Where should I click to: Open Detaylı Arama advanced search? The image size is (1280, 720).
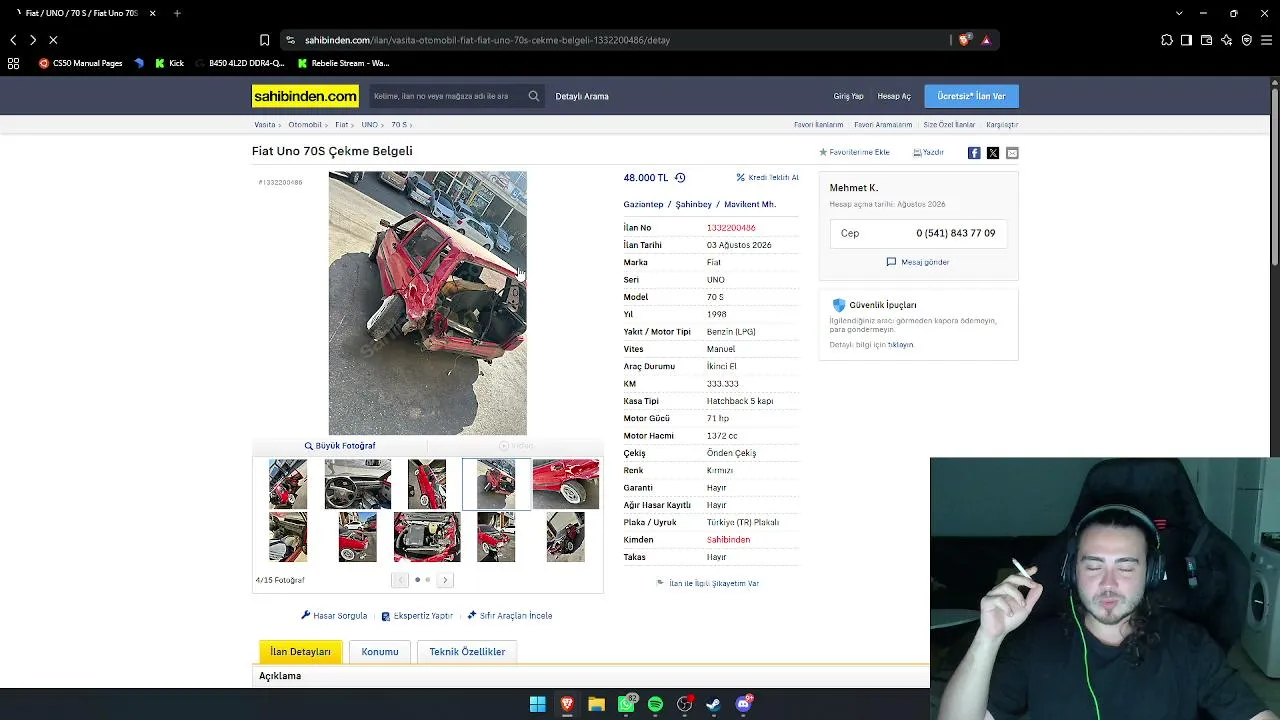coord(582,96)
